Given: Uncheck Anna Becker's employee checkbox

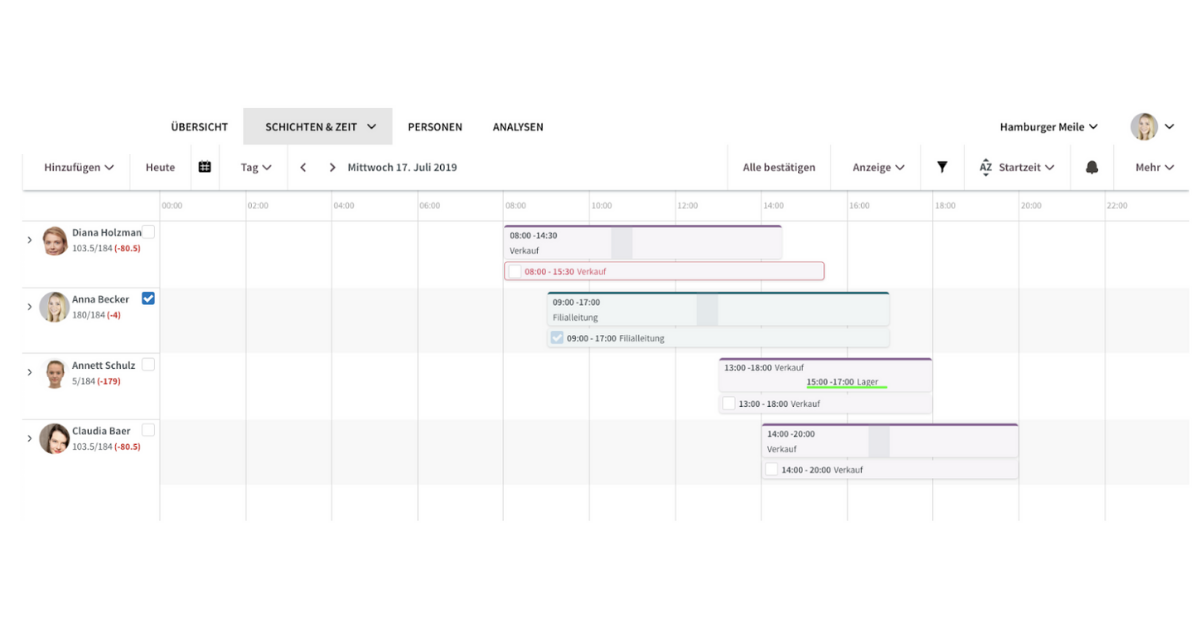Looking at the screenshot, I should tap(148, 298).
